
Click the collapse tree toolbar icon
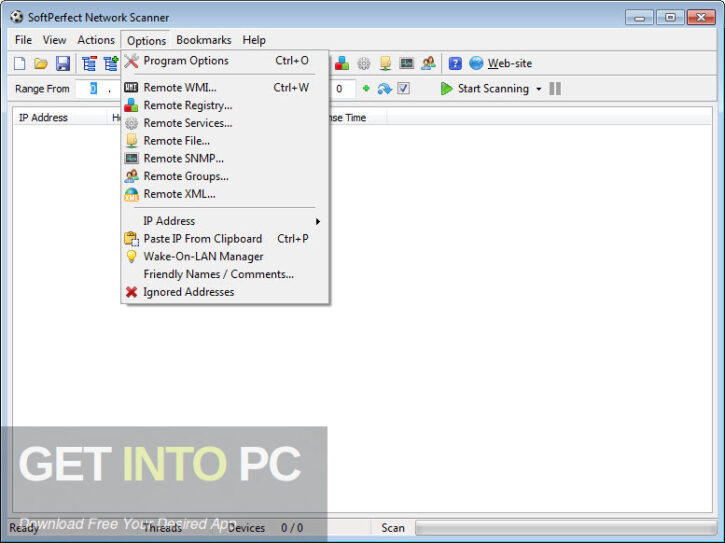click(x=89, y=63)
